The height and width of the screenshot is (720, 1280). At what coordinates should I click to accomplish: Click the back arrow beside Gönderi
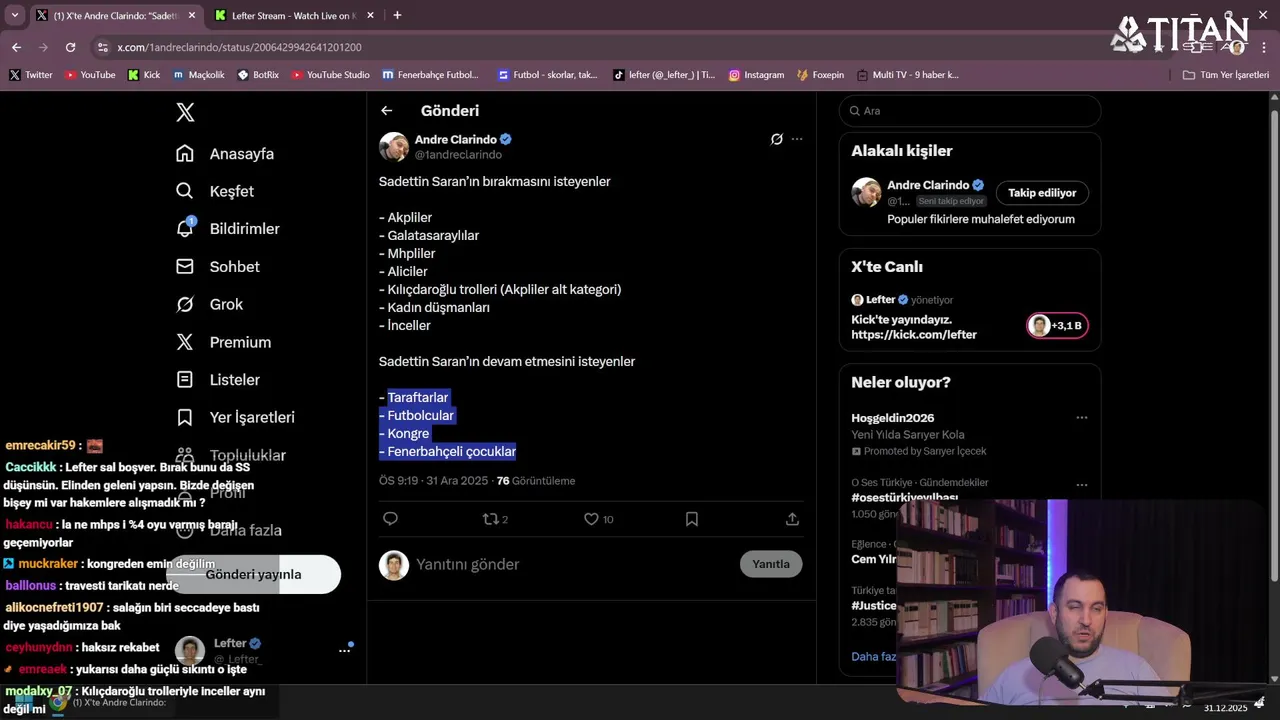tap(387, 111)
